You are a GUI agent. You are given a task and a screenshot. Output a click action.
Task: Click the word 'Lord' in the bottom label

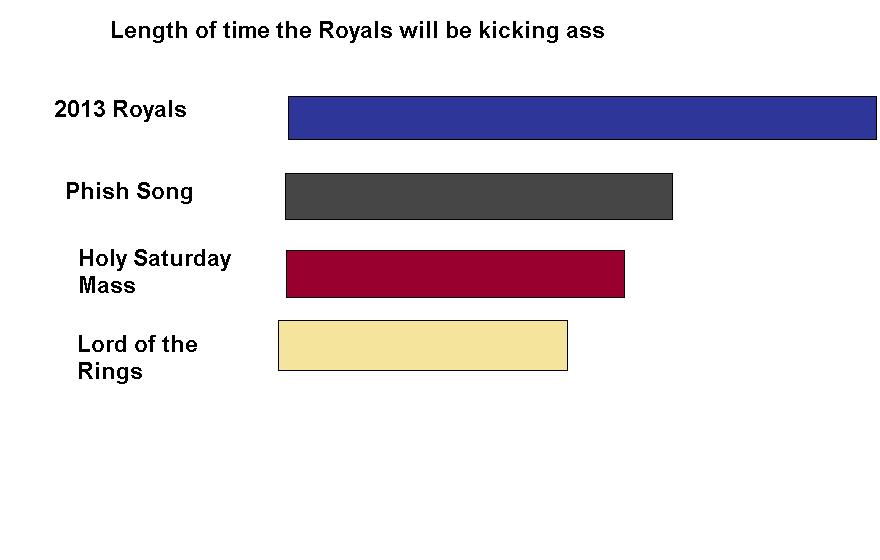(102, 344)
